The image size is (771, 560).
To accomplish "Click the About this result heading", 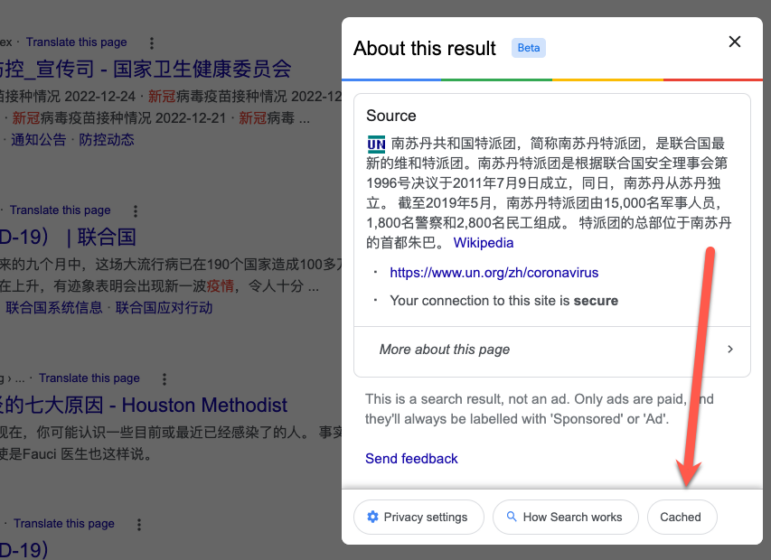I will tap(425, 48).
